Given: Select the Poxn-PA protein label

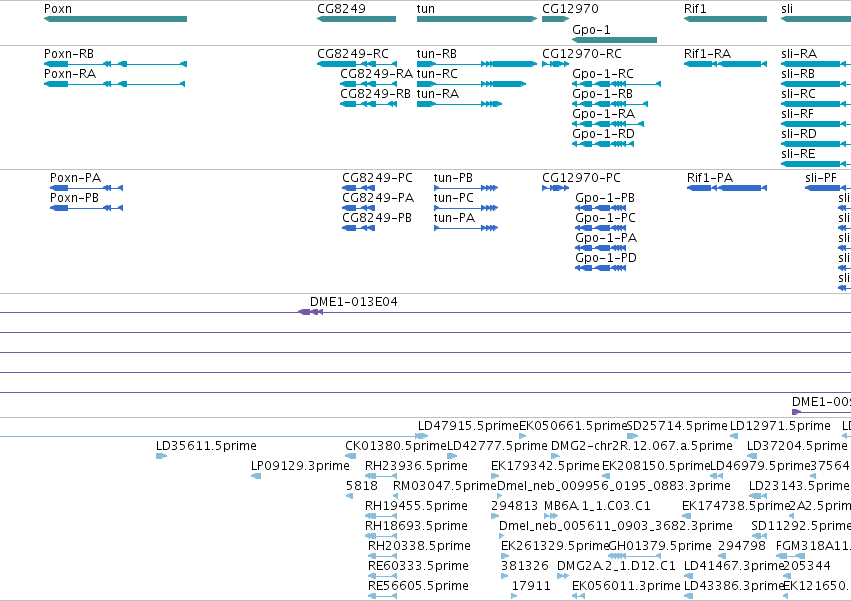Looking at the screenshot, I should [x=75, y=178].
